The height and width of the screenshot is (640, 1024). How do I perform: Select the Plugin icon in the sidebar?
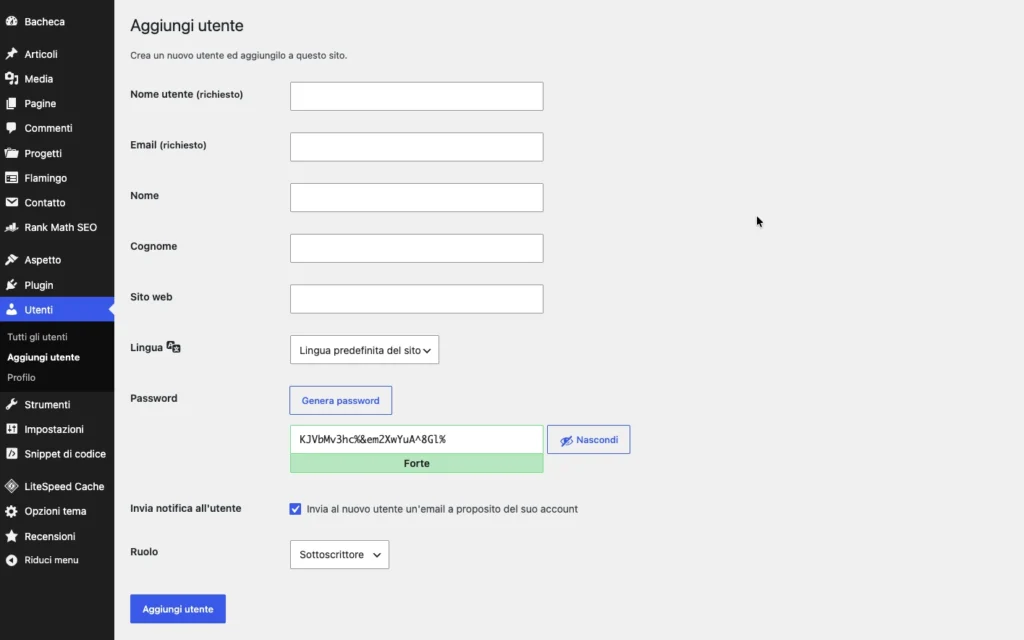click(x=11, y=285)
